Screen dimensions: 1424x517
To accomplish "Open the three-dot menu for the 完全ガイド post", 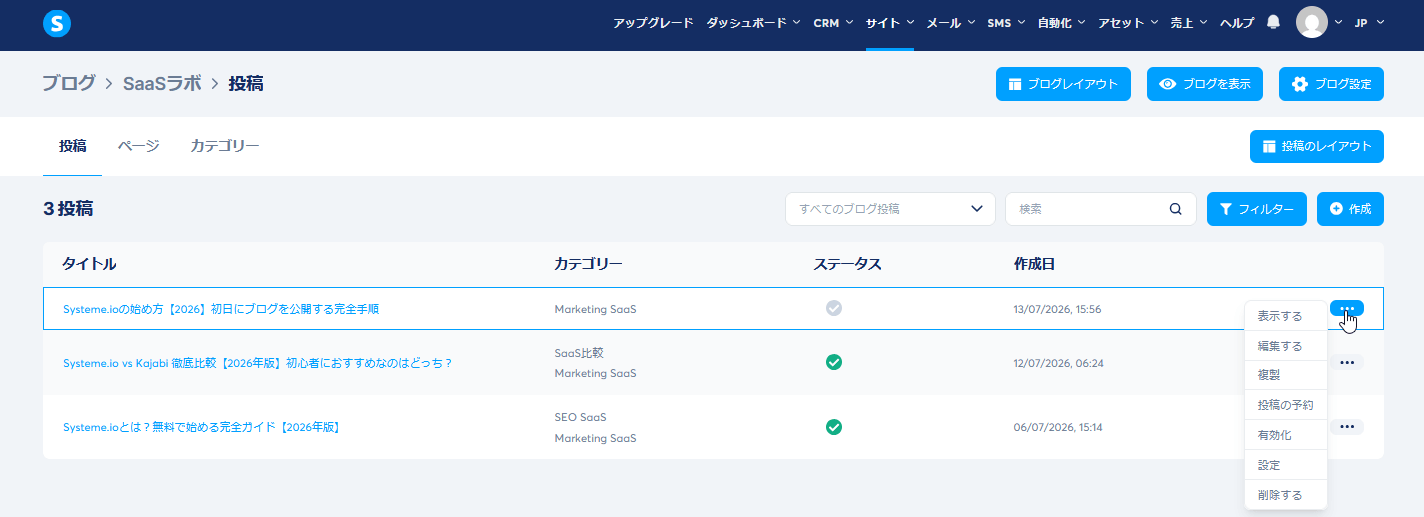I will coord(1347,427).
